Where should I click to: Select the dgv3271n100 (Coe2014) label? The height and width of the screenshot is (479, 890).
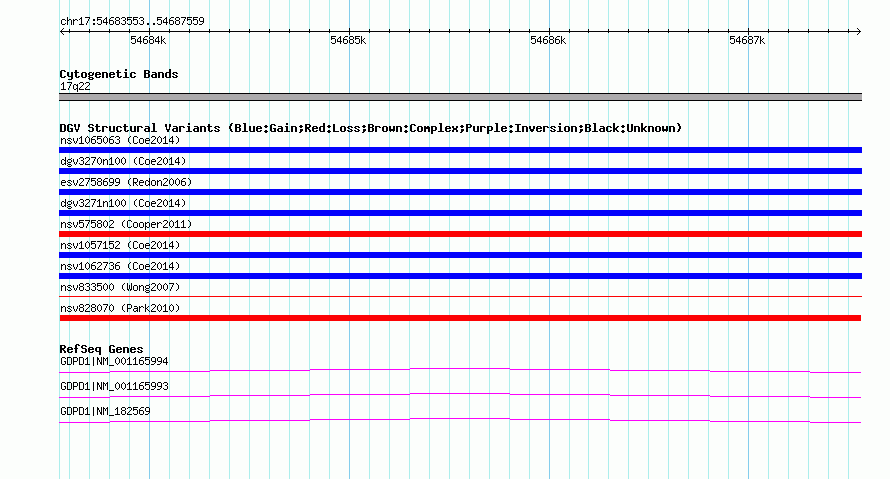pyautogui.click(x=123, y=203)
